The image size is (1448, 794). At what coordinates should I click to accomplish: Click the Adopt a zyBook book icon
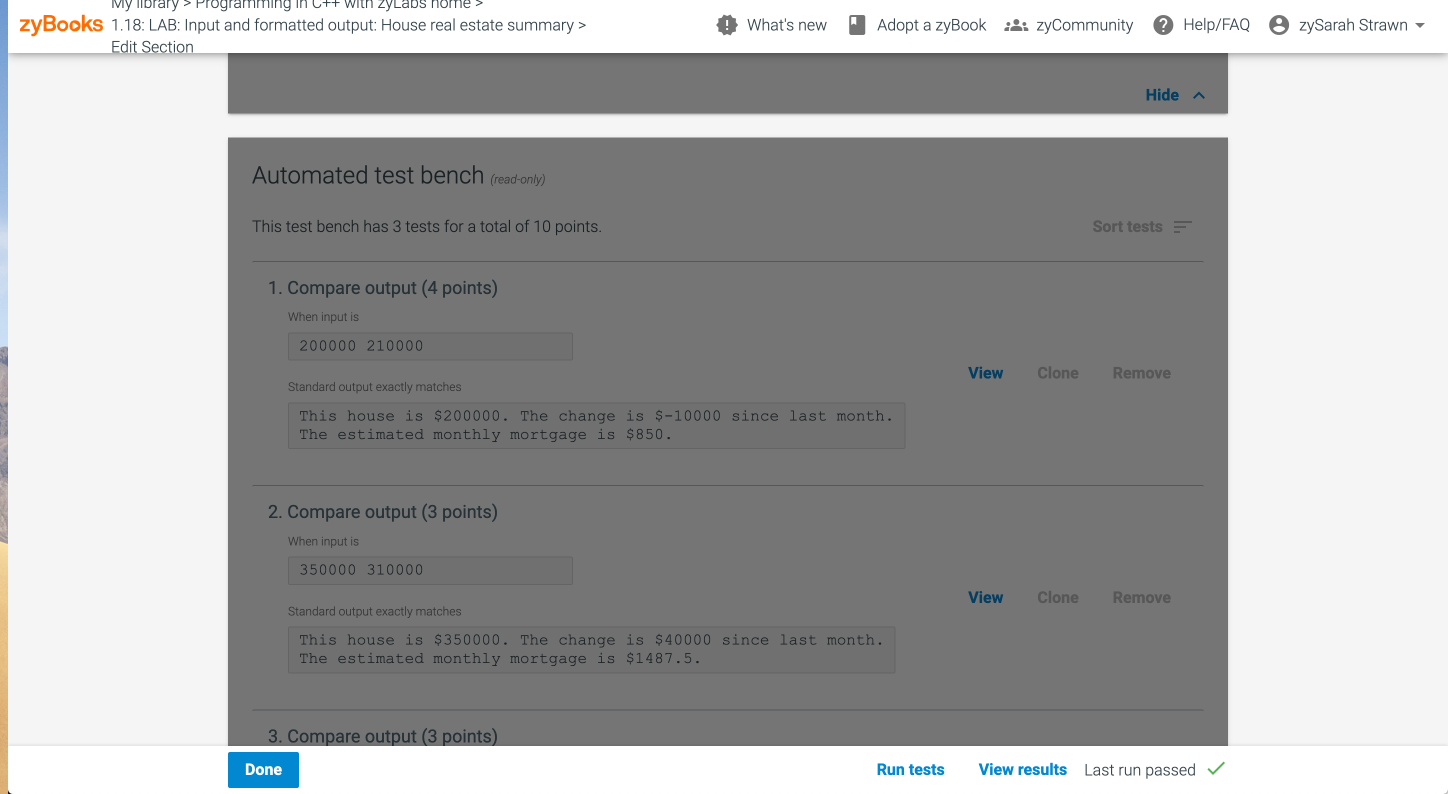(x=857, y=25)
